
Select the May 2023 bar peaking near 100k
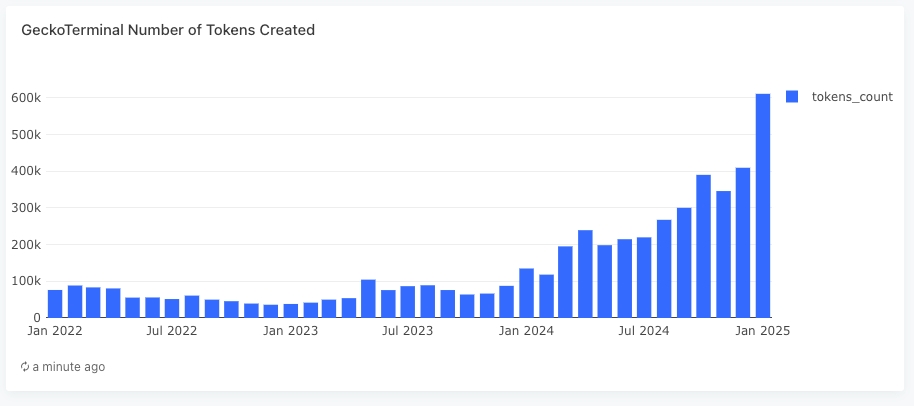tap(368, 298)
